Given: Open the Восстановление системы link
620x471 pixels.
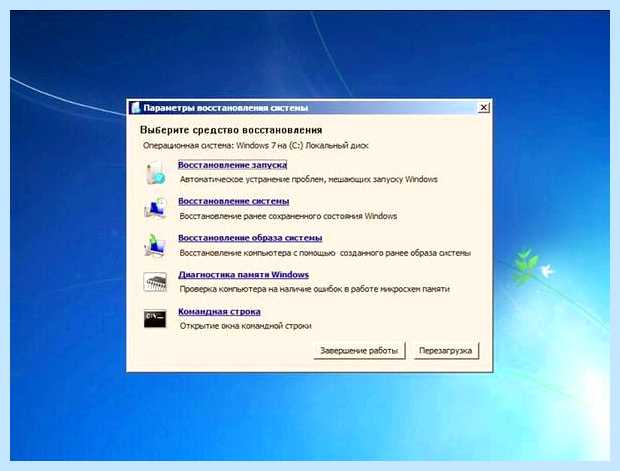Looking at the screenshot, I should [x=234, y=201].
